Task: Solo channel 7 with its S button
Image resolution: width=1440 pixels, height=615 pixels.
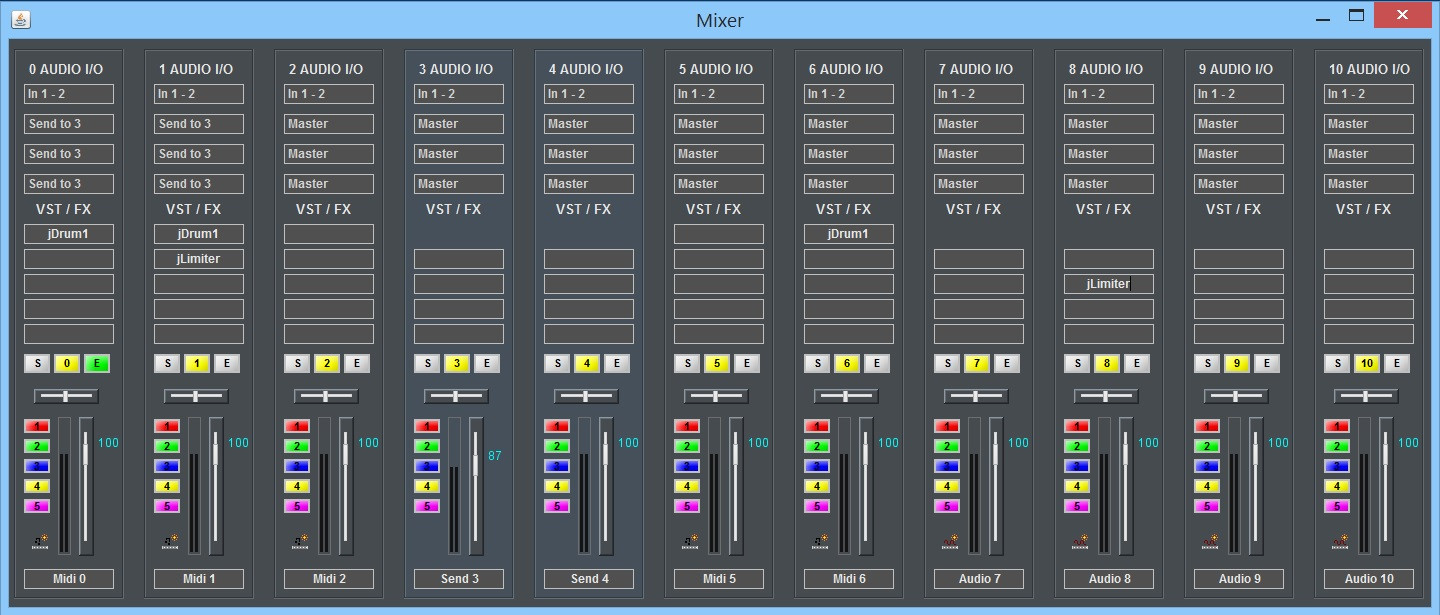Action: (947, 364)
